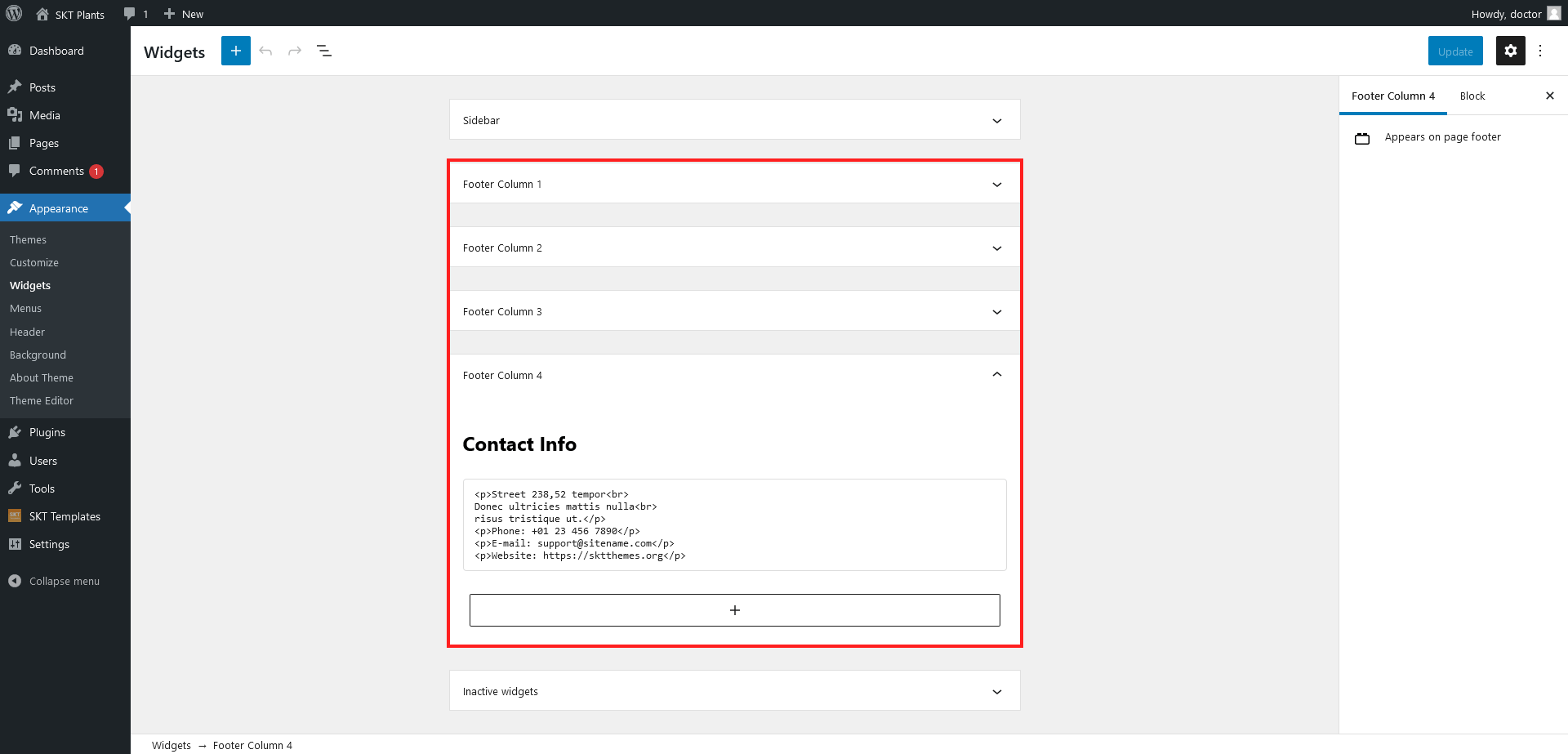This screenshot has height=754, width=1568.
Task: Open the Posts menu
Action: (42, 87)
